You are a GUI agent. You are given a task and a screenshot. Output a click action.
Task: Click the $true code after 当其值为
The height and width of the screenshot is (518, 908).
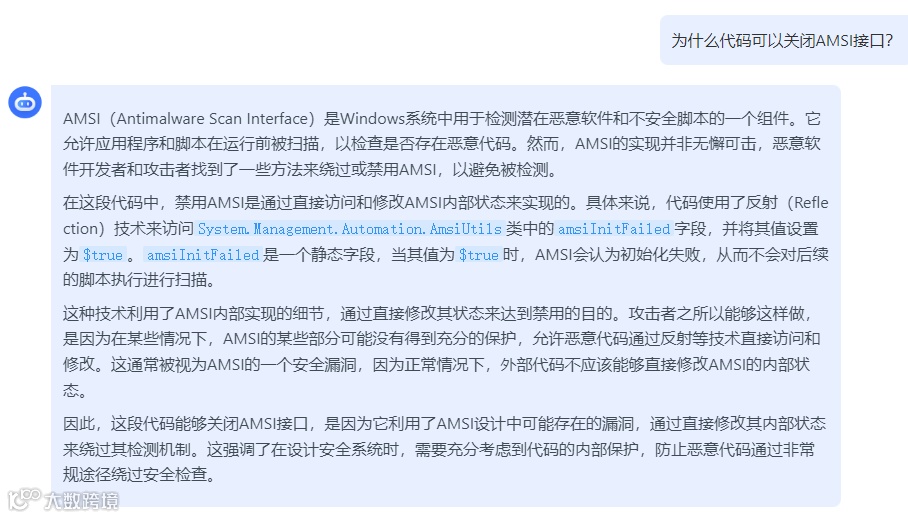tap(478, 255)
